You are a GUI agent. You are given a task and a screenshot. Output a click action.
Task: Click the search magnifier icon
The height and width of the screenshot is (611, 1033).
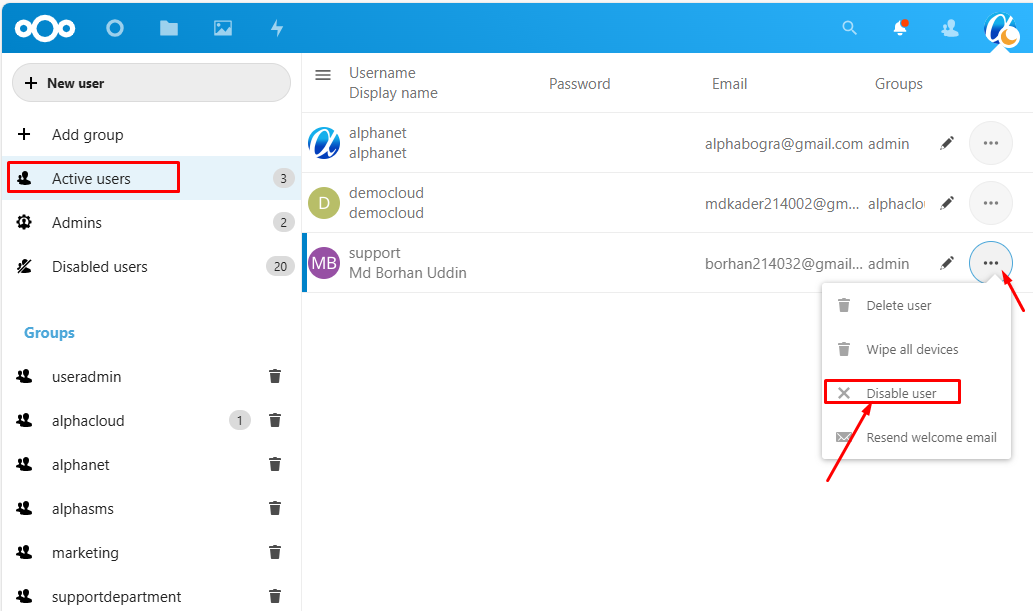pyautogui.click(x=850, y=28)
